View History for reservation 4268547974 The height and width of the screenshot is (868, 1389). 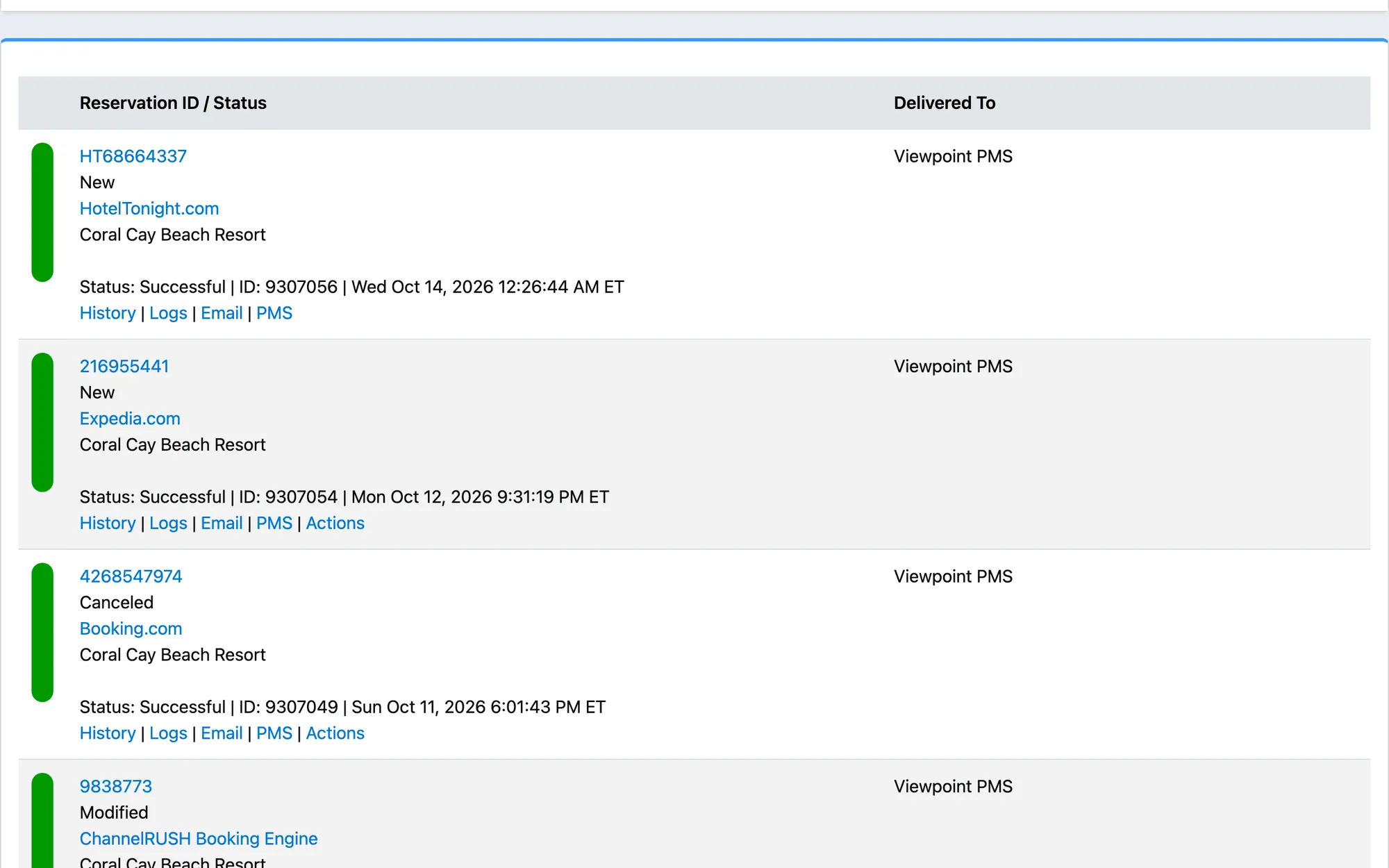pos(108,733)
